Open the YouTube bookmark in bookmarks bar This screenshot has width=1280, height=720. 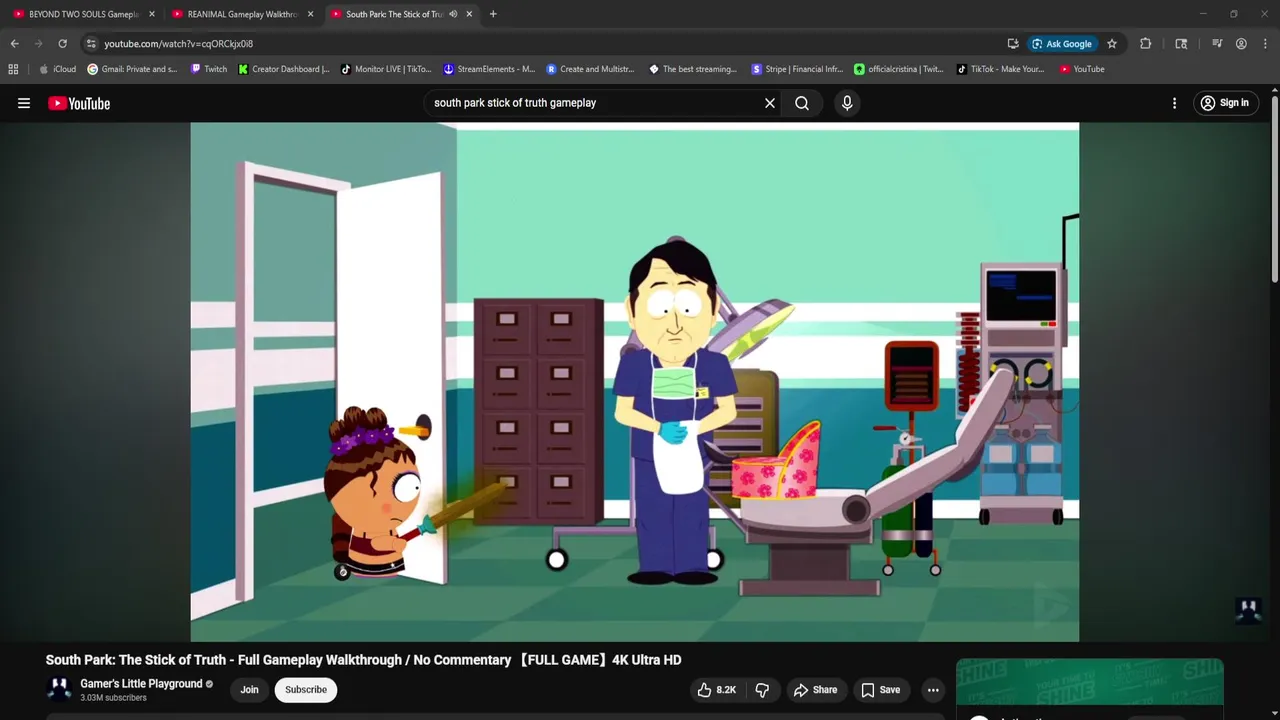coord(1082,69)
